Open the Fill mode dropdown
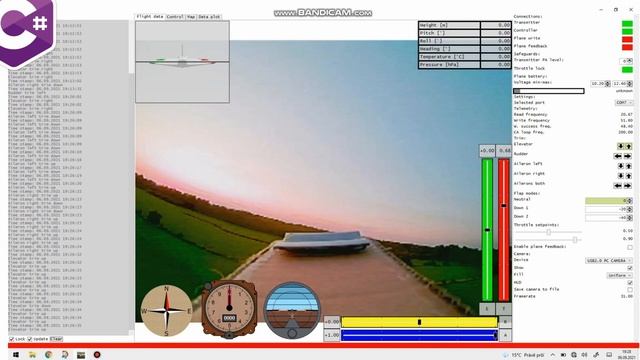This screenshot has width=640, height=360. pyautogui.click(x=620, y=276)
